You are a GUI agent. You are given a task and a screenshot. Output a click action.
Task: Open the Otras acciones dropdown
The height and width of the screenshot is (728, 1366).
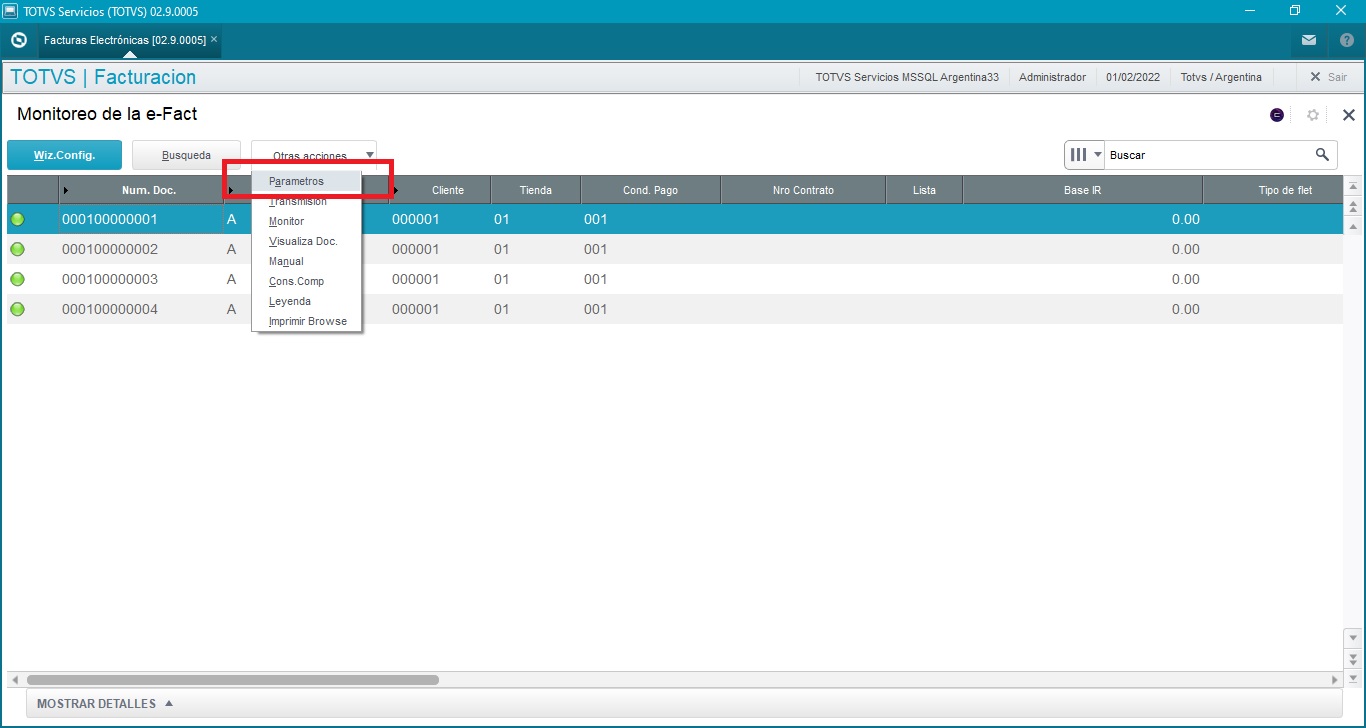314,155
